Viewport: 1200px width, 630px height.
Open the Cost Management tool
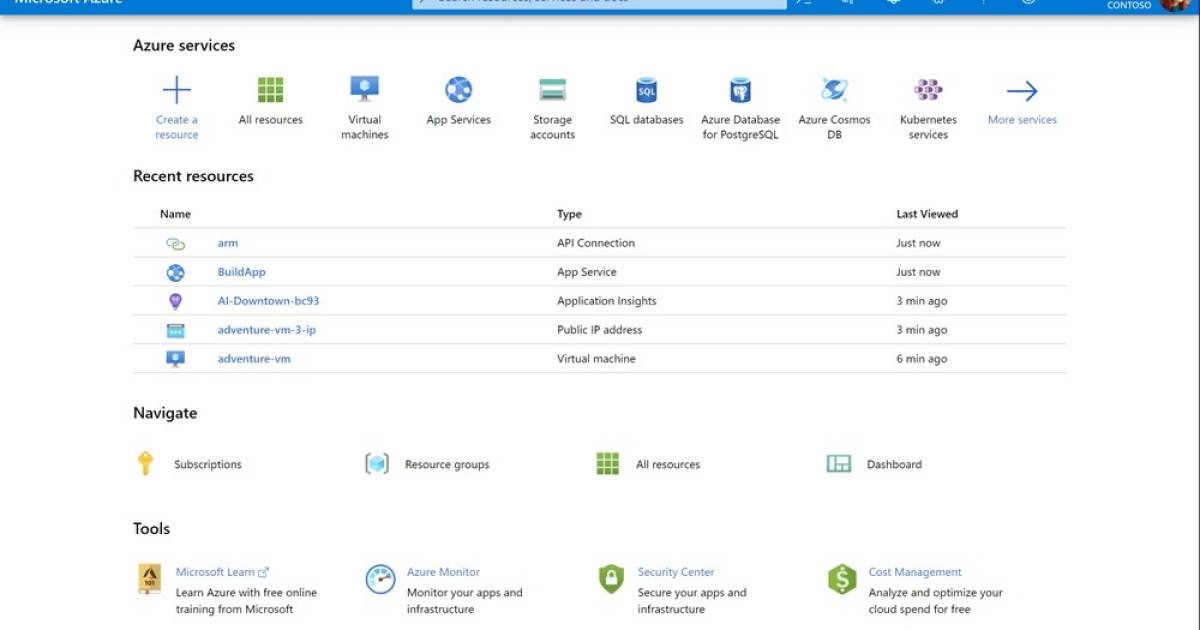[914, 571]
